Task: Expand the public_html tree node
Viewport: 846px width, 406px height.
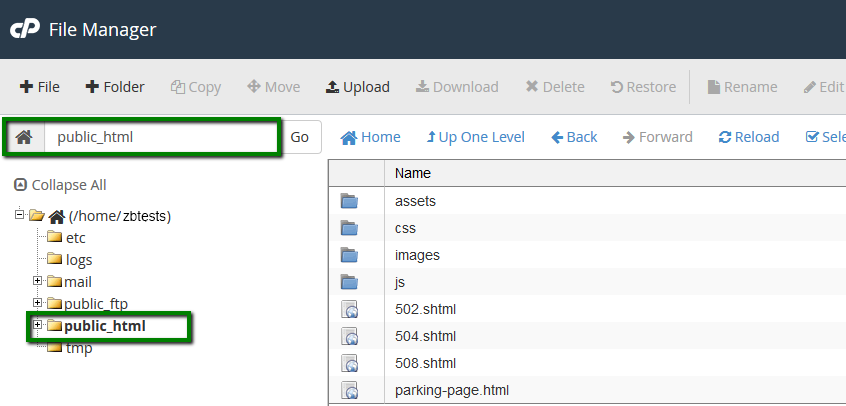Action: tap(38, 325)
